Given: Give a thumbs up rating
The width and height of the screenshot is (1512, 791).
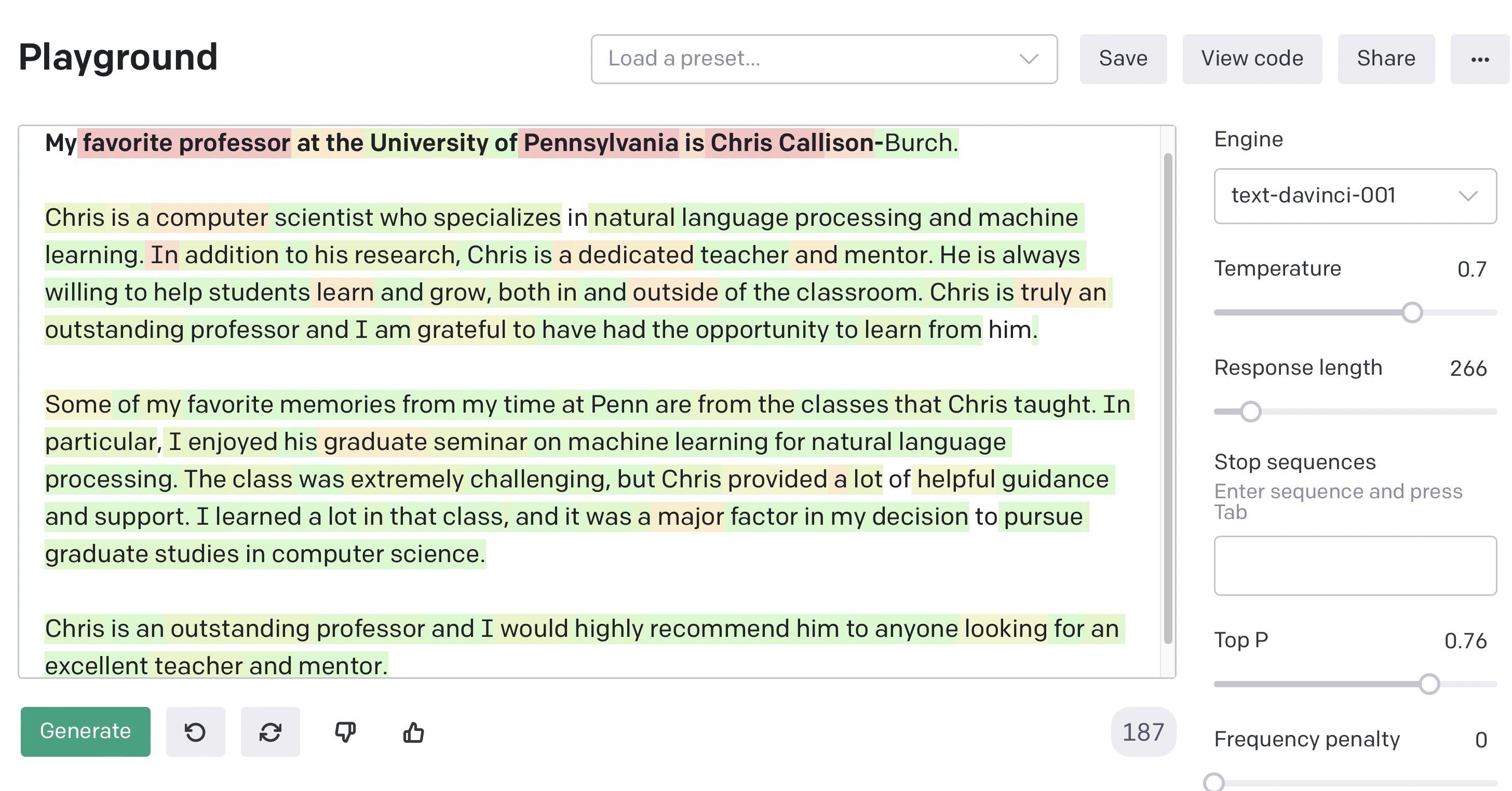Looking at the screenshot, I should (414, 731).
